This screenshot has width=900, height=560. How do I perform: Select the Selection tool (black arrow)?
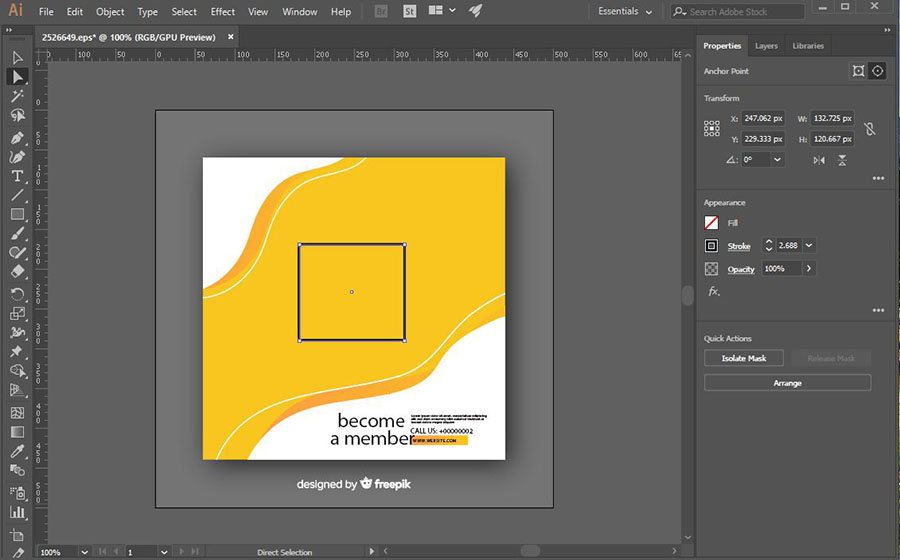[17, 58]
